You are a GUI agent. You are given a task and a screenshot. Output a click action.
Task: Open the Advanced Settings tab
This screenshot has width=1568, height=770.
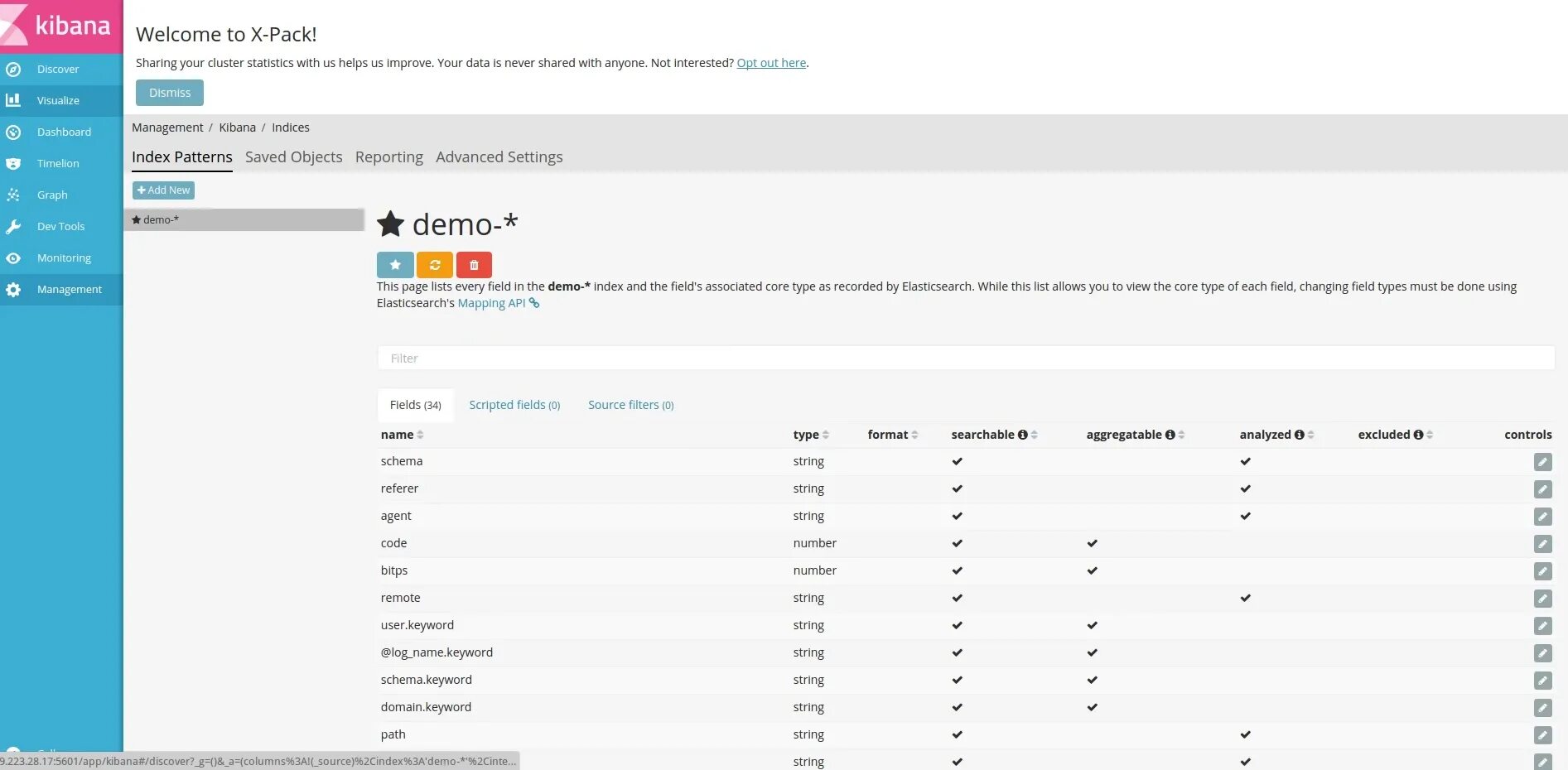point(499,157)
